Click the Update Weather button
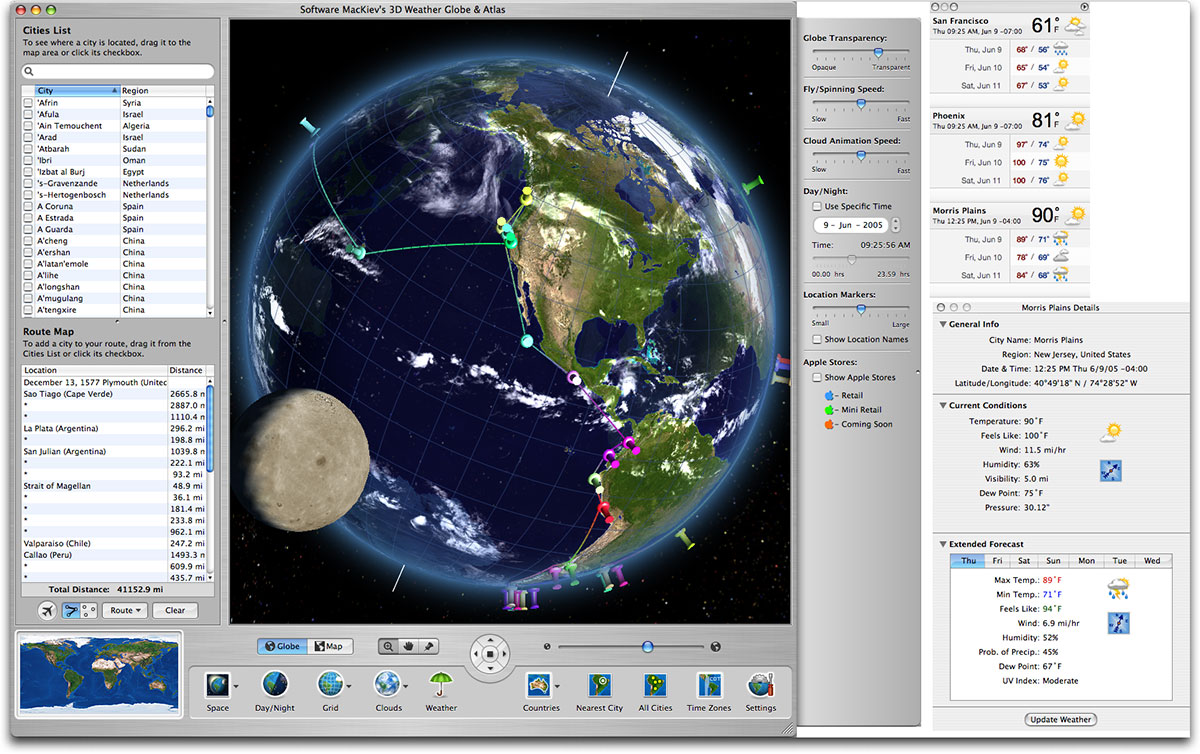Image resolution: width=1200 pixels, height=754 pixels. [1061, 719]
